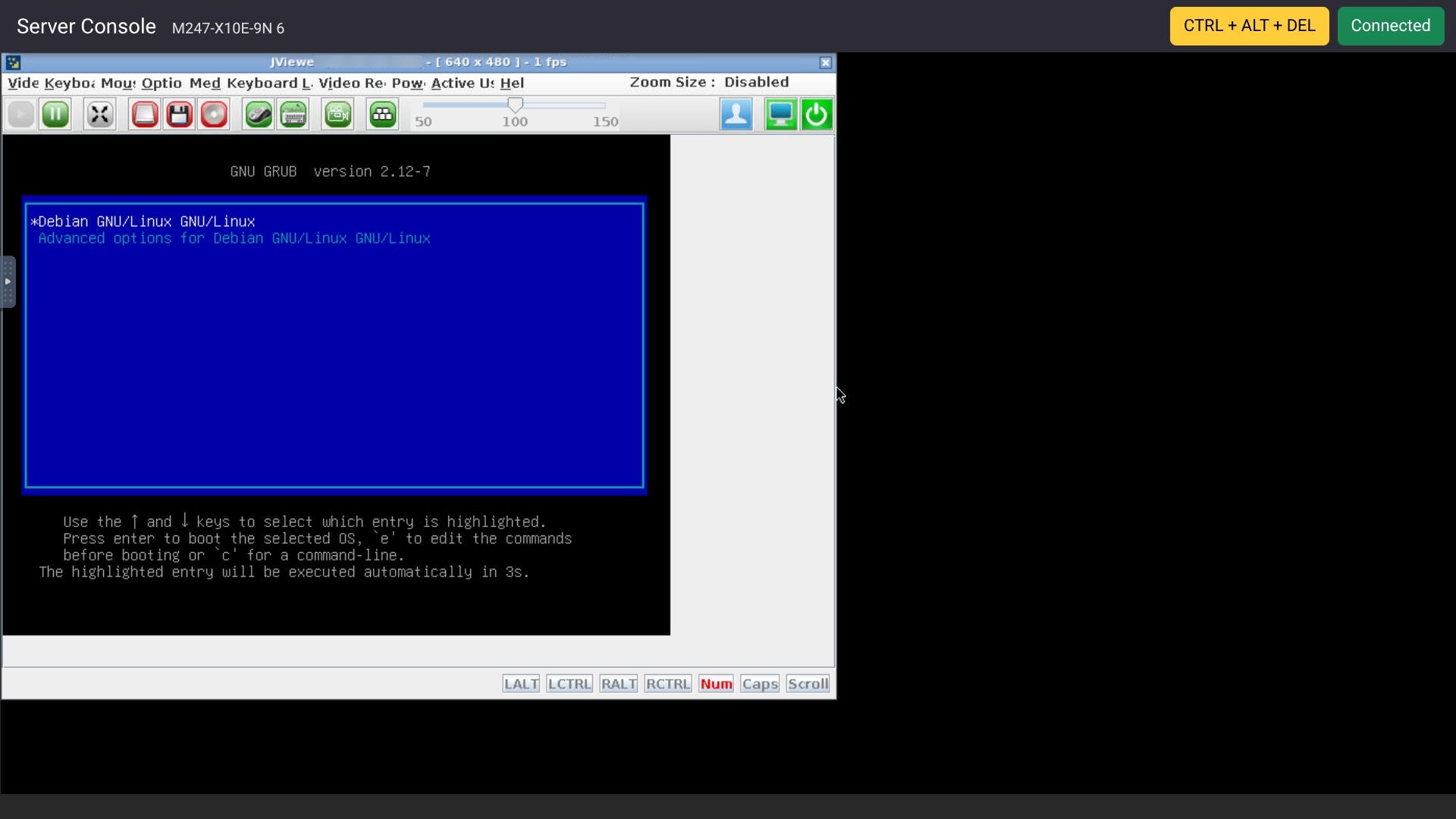Click the video record icon
The height and width of the screenshot is (819, 1456).
(x=337, y=115)
